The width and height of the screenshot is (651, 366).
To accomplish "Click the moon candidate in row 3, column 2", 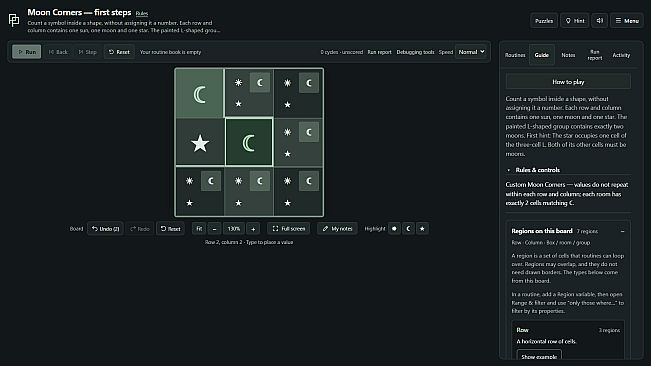I will [x=259, y=181].
